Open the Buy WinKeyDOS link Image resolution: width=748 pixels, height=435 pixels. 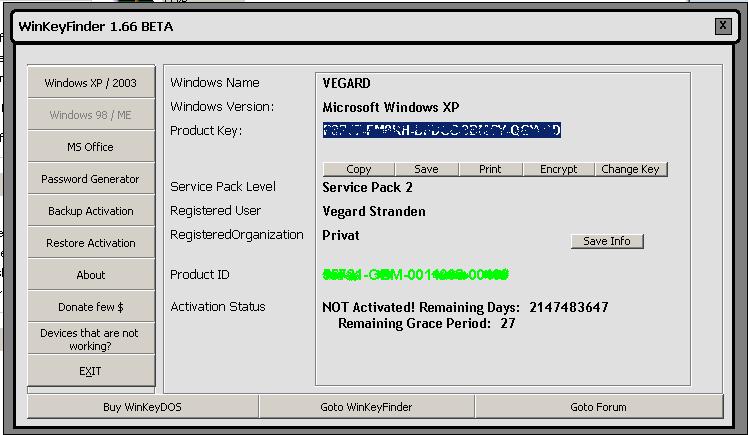[143, 407]
